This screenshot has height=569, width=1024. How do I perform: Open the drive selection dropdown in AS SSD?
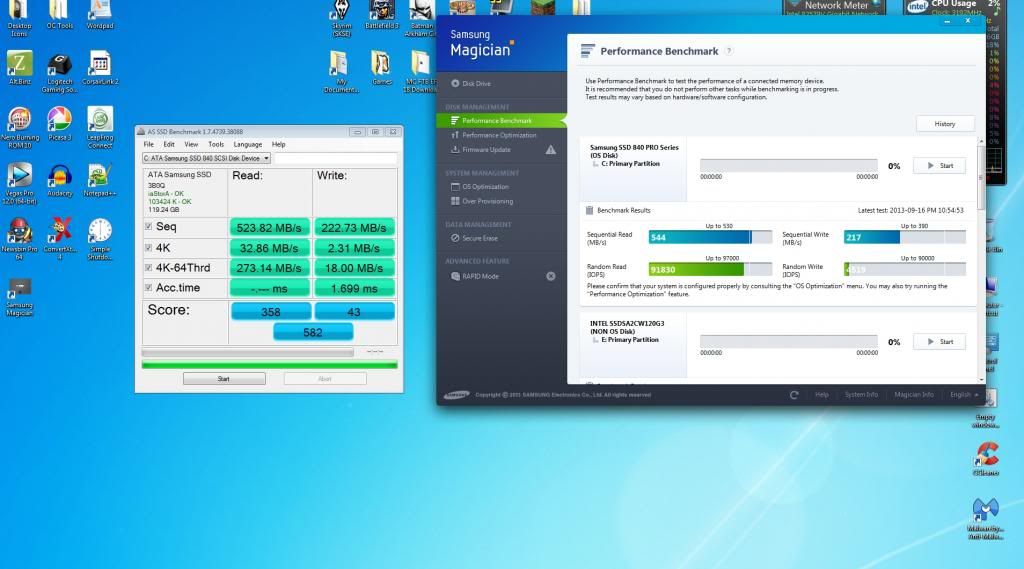206,158
